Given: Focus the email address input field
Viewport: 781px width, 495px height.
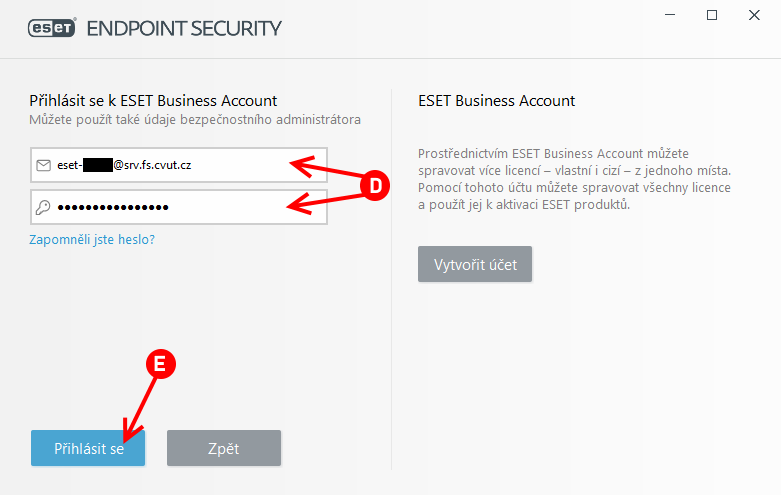Looking at the screenshot, I should tap(179, 165).
